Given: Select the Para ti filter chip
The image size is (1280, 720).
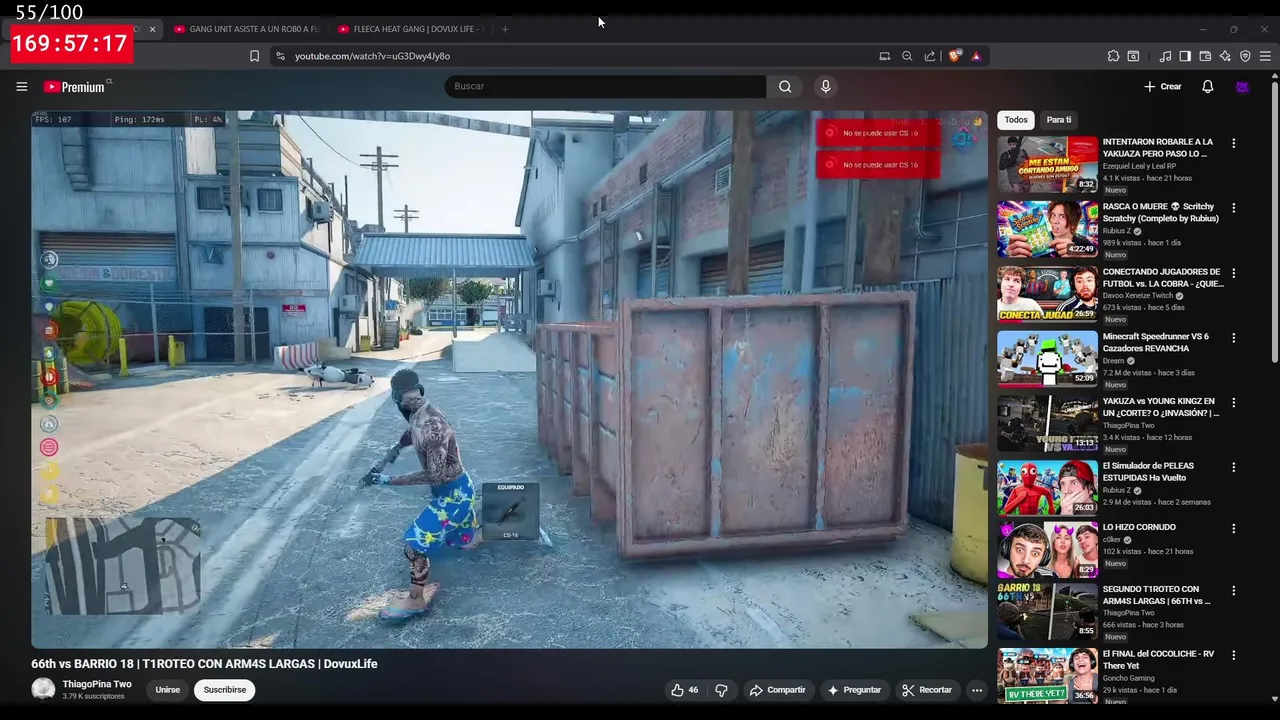Looking at the screenshot, I should point(1059,120).
